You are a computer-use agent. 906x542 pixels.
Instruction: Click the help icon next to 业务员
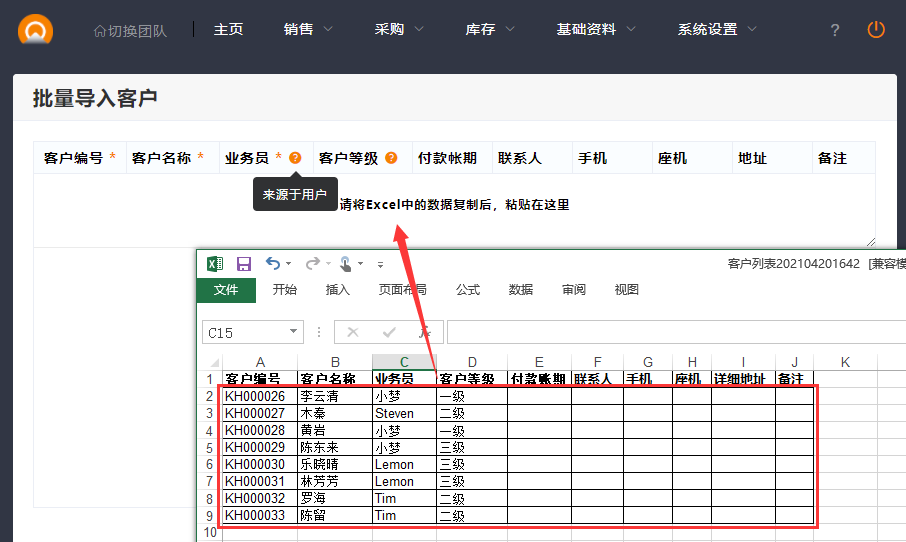pos(295,158)
